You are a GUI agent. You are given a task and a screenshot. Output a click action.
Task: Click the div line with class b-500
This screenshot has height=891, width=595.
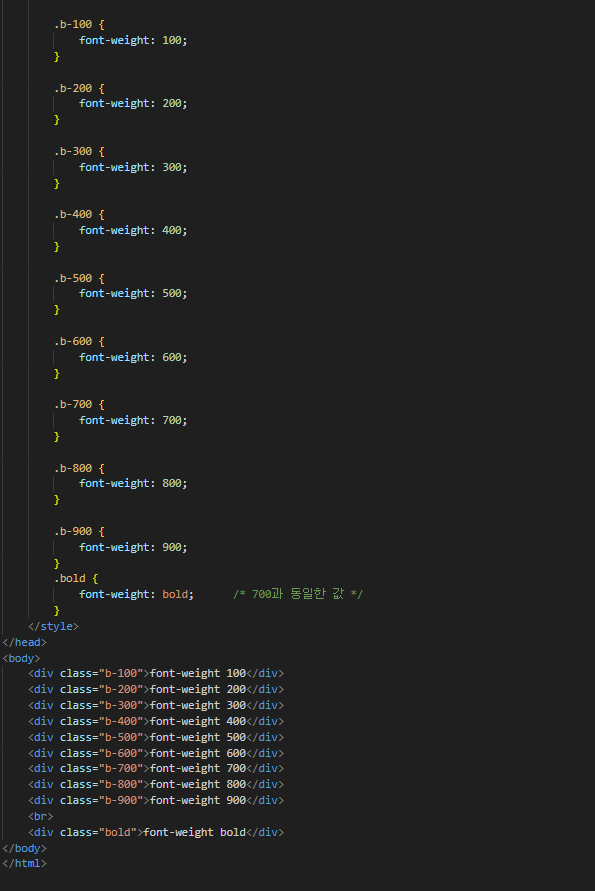(x=156, y=737)
